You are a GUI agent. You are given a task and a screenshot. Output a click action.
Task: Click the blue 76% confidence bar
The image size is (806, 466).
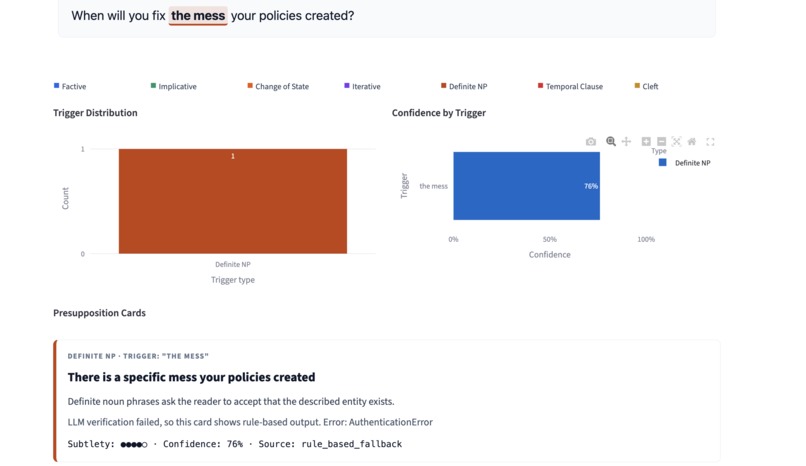tap(526, 186)
